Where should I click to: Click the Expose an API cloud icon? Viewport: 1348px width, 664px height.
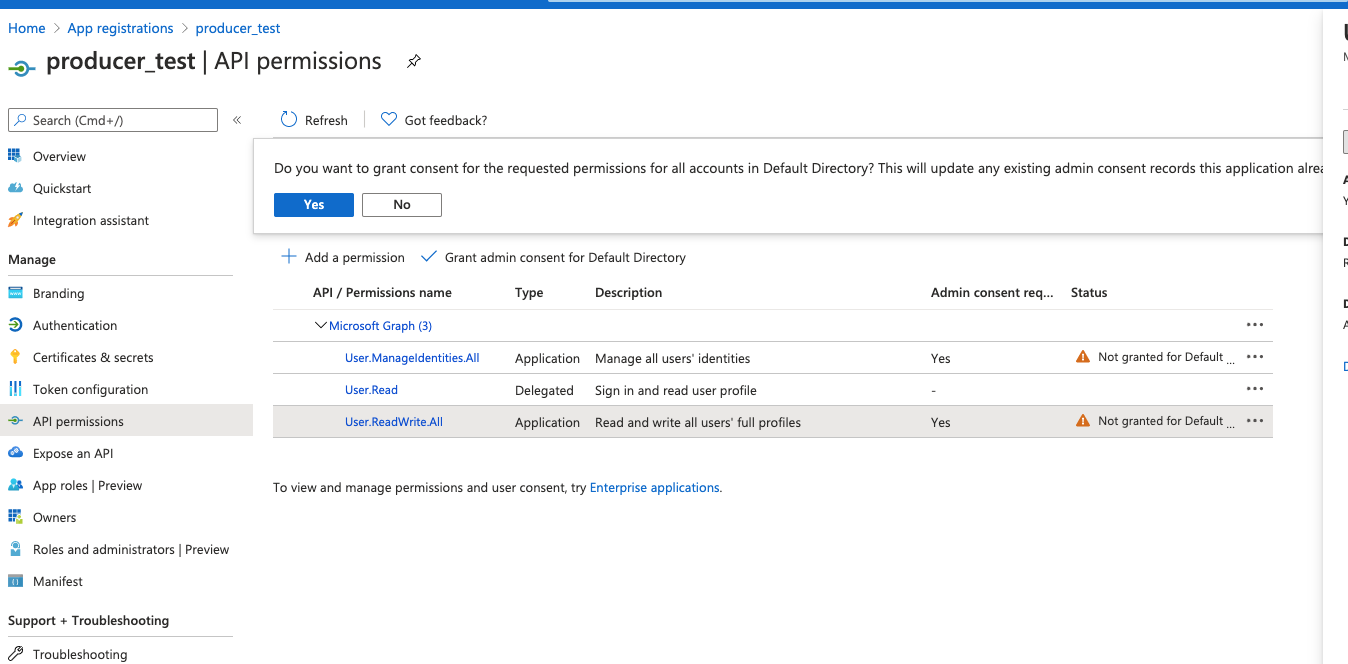point(15,453)
